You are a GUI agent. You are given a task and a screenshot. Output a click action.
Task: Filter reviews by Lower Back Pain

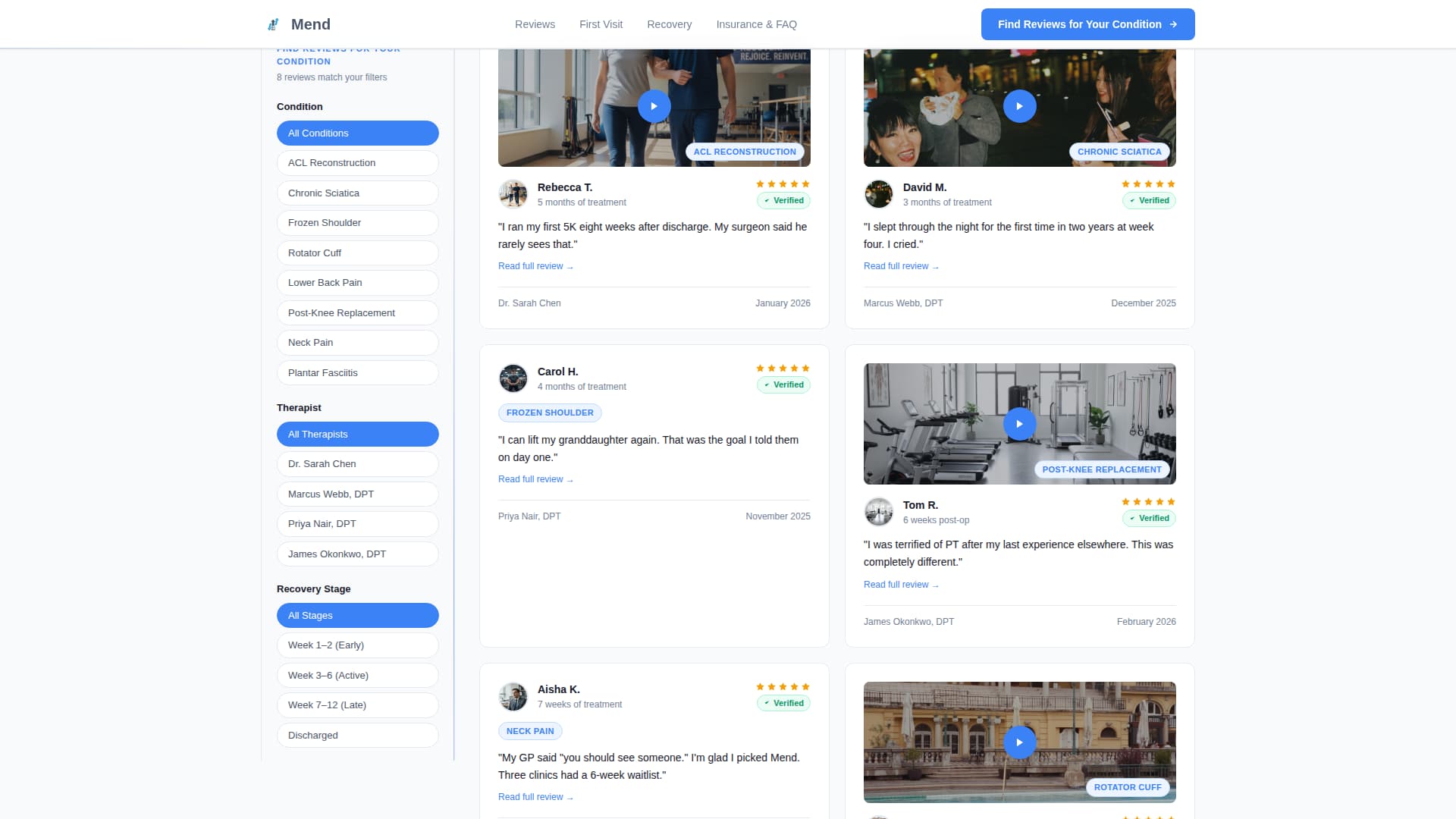point(357,283)
